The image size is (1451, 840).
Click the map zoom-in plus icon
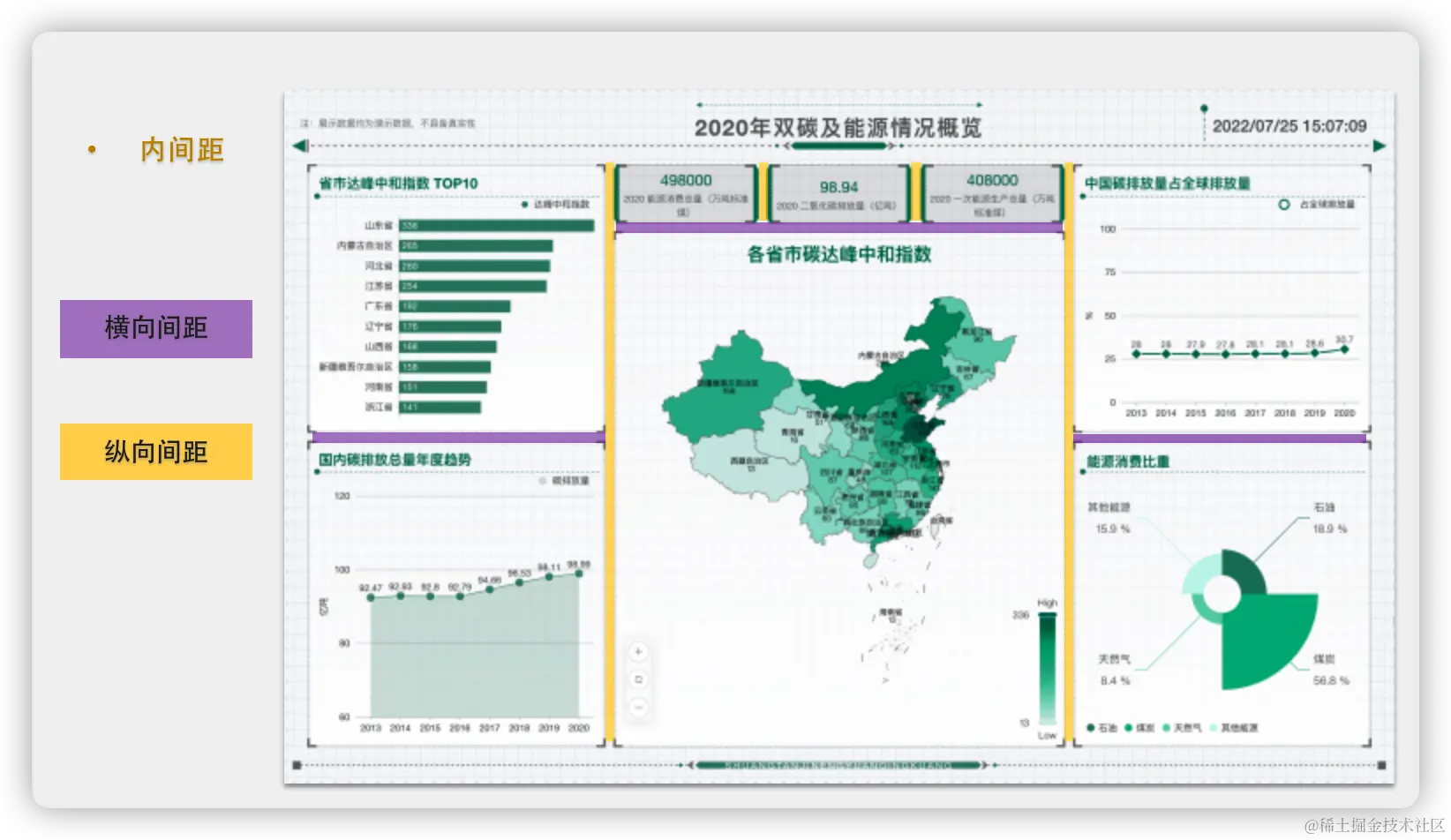pos(638,652)
